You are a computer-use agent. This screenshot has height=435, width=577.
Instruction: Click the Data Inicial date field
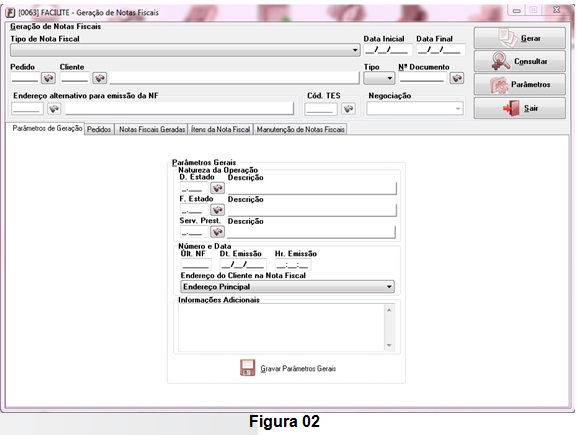tap(387, 50)
